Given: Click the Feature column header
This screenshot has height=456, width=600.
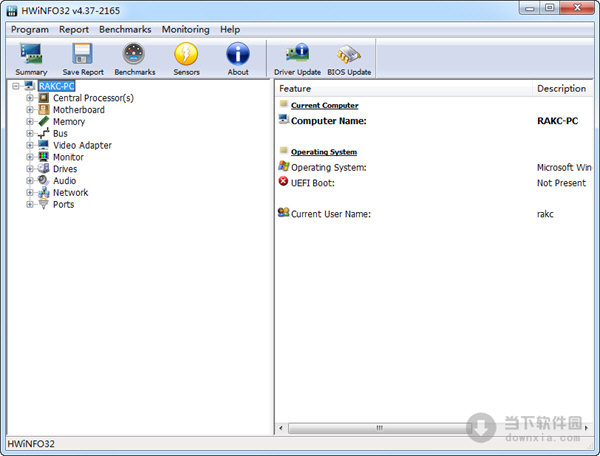Looking at the screenshot, I should 404,88.
